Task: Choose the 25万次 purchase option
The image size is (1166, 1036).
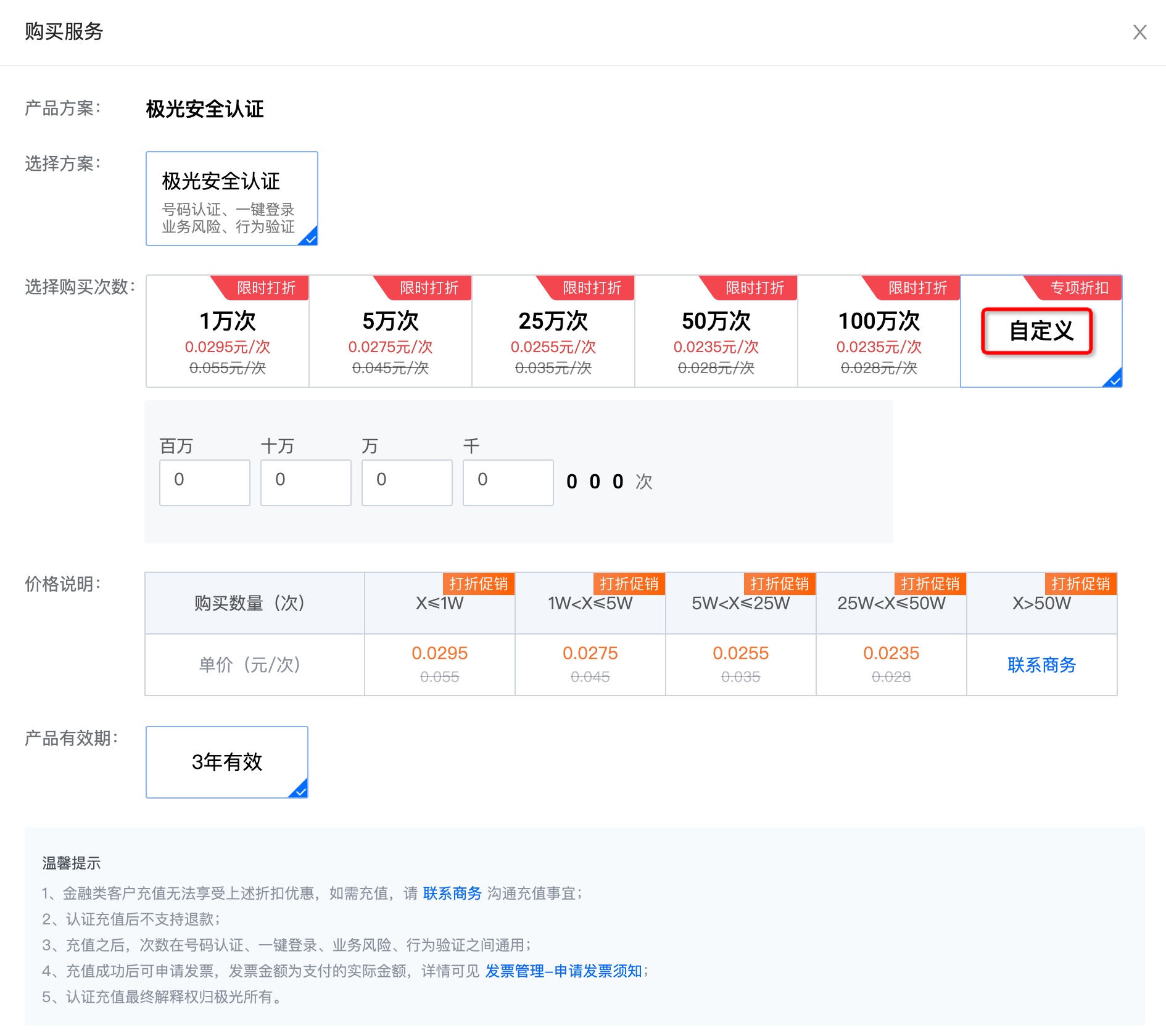Action: pos(553,331)
